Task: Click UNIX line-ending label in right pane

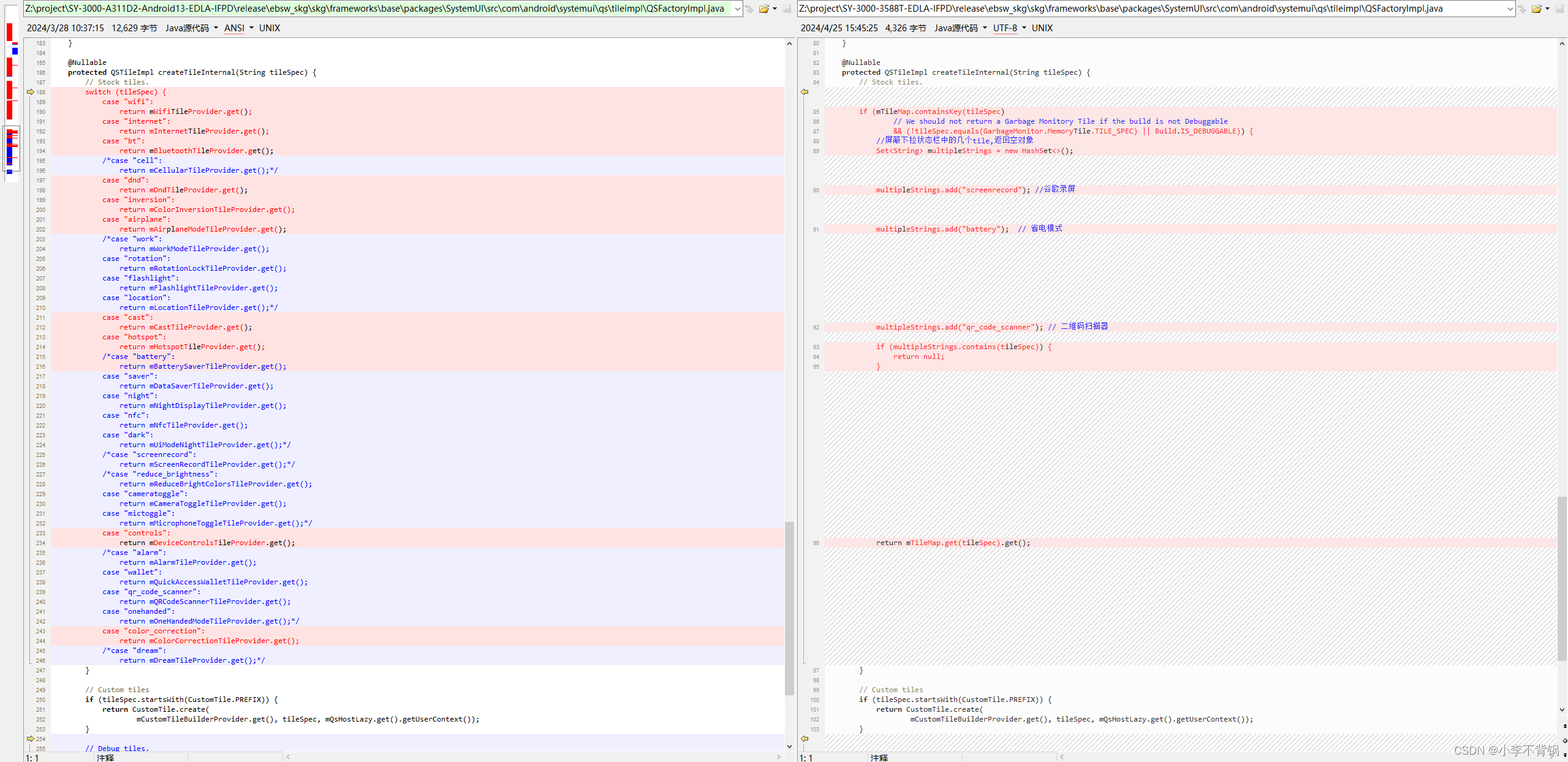Action: (x=1042, y=28)
